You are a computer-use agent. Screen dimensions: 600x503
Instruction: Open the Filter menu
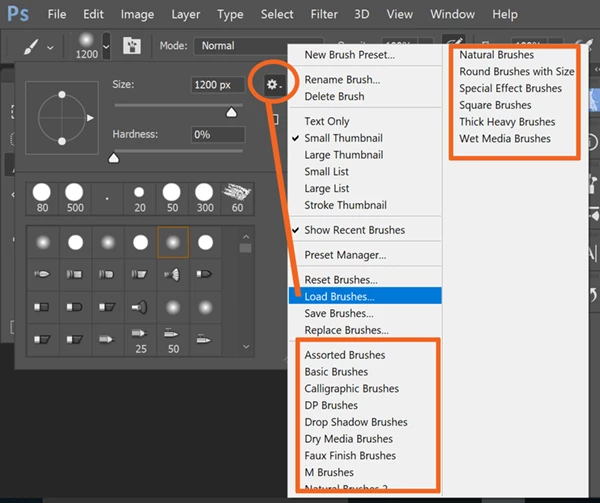(x=324, y=15)
